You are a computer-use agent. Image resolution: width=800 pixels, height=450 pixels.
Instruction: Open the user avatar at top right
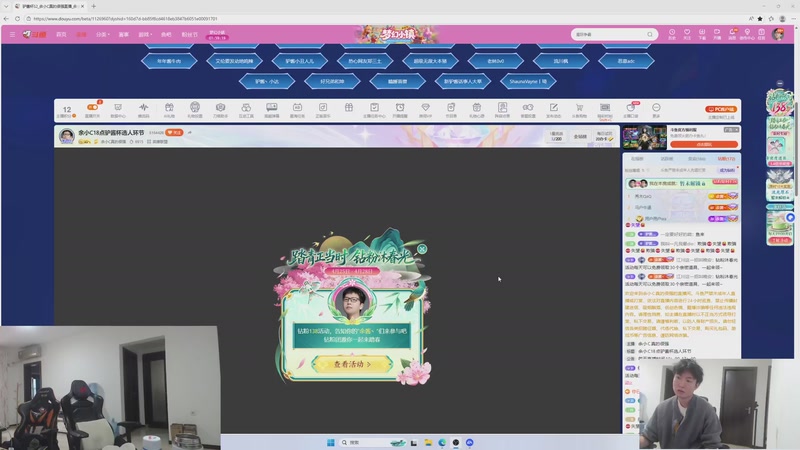[778, 34]
